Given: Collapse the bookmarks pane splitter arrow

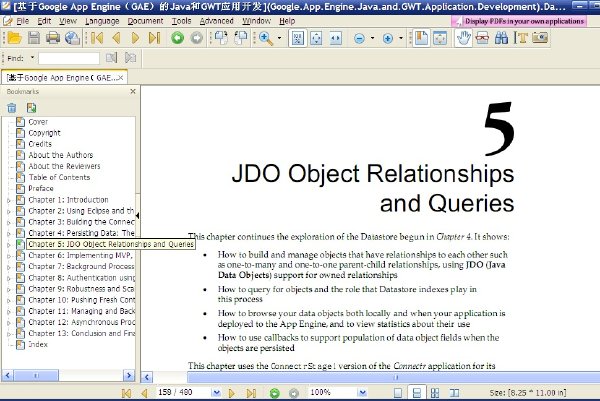Looking at the screenshot, I should (x=138, y=216).
